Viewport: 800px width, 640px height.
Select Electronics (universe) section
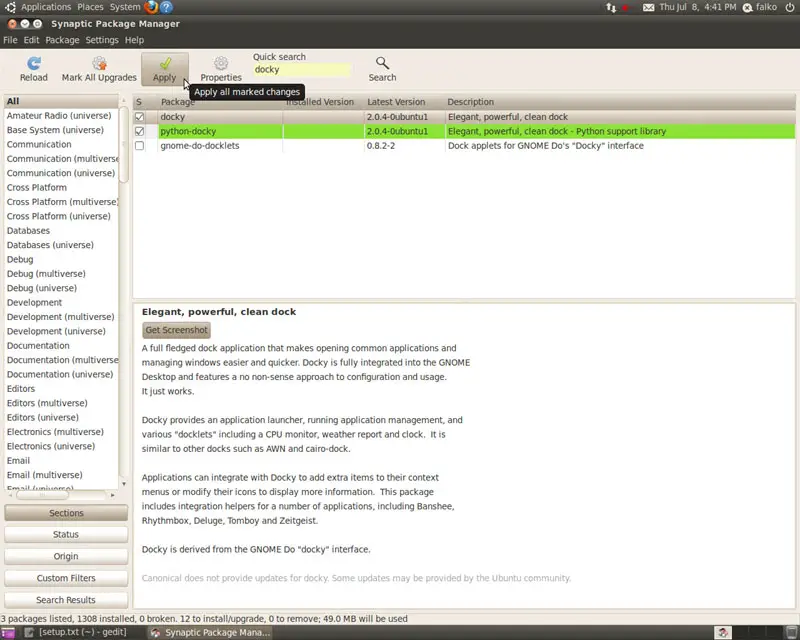pyautogui.click(x=61, y=446)
